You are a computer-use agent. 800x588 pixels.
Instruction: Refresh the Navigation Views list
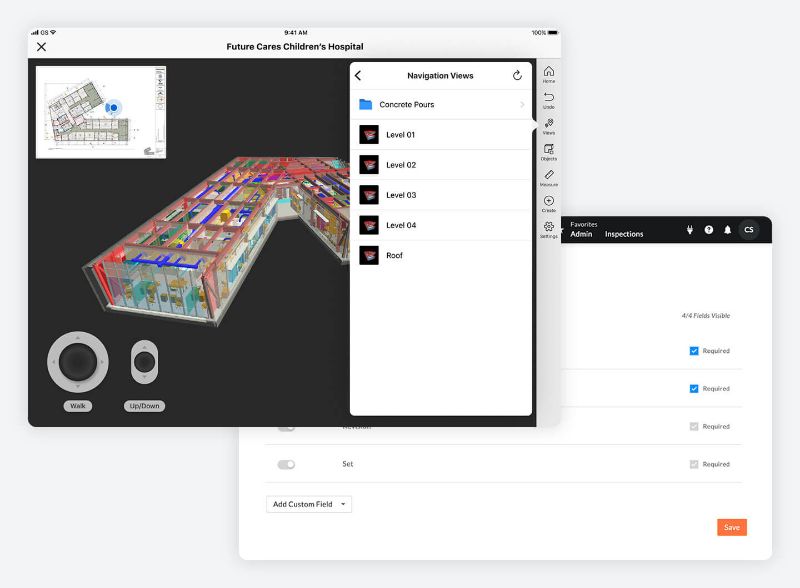click(516, 74)
